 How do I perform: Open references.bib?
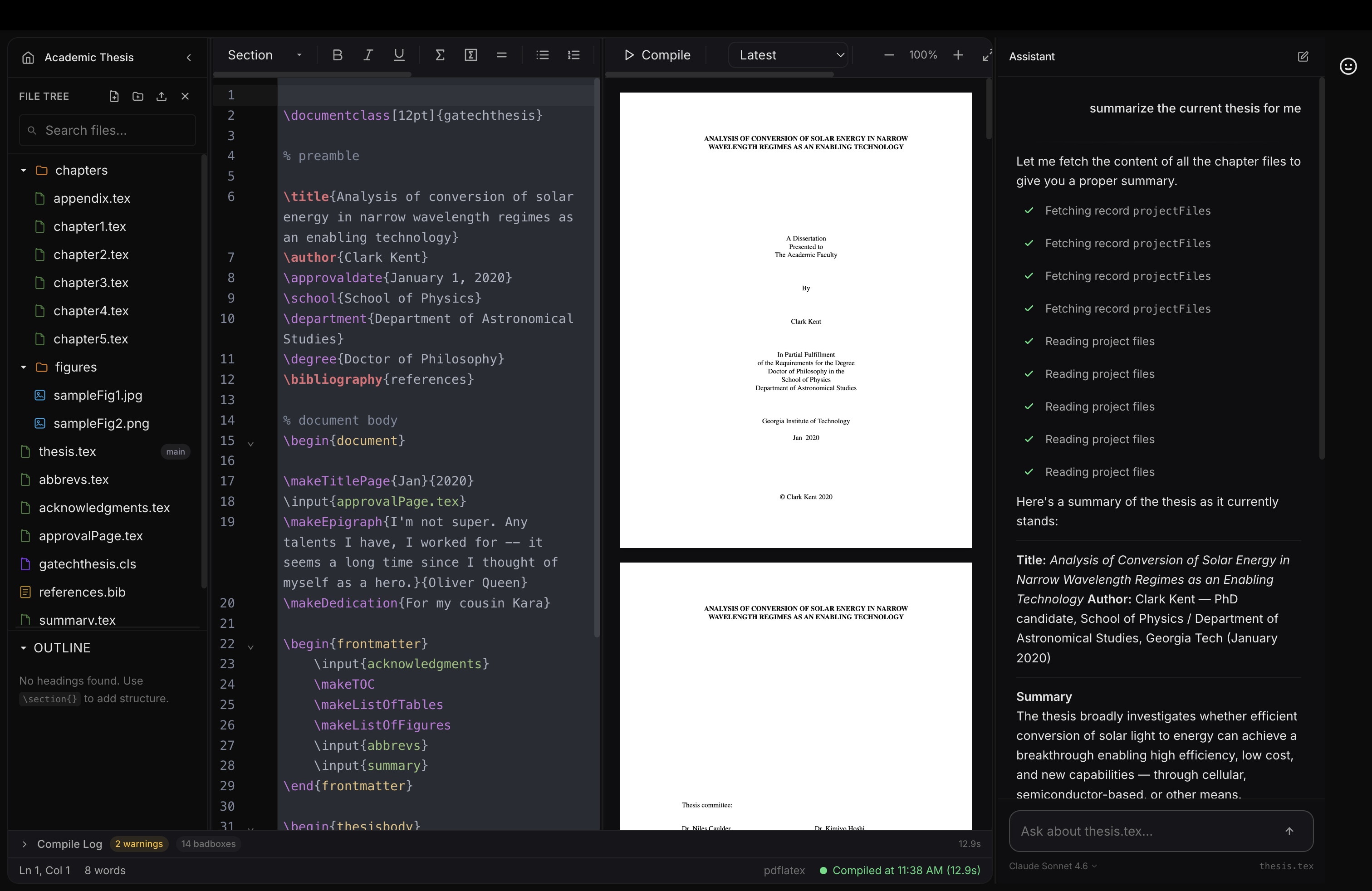coord(107,592)
